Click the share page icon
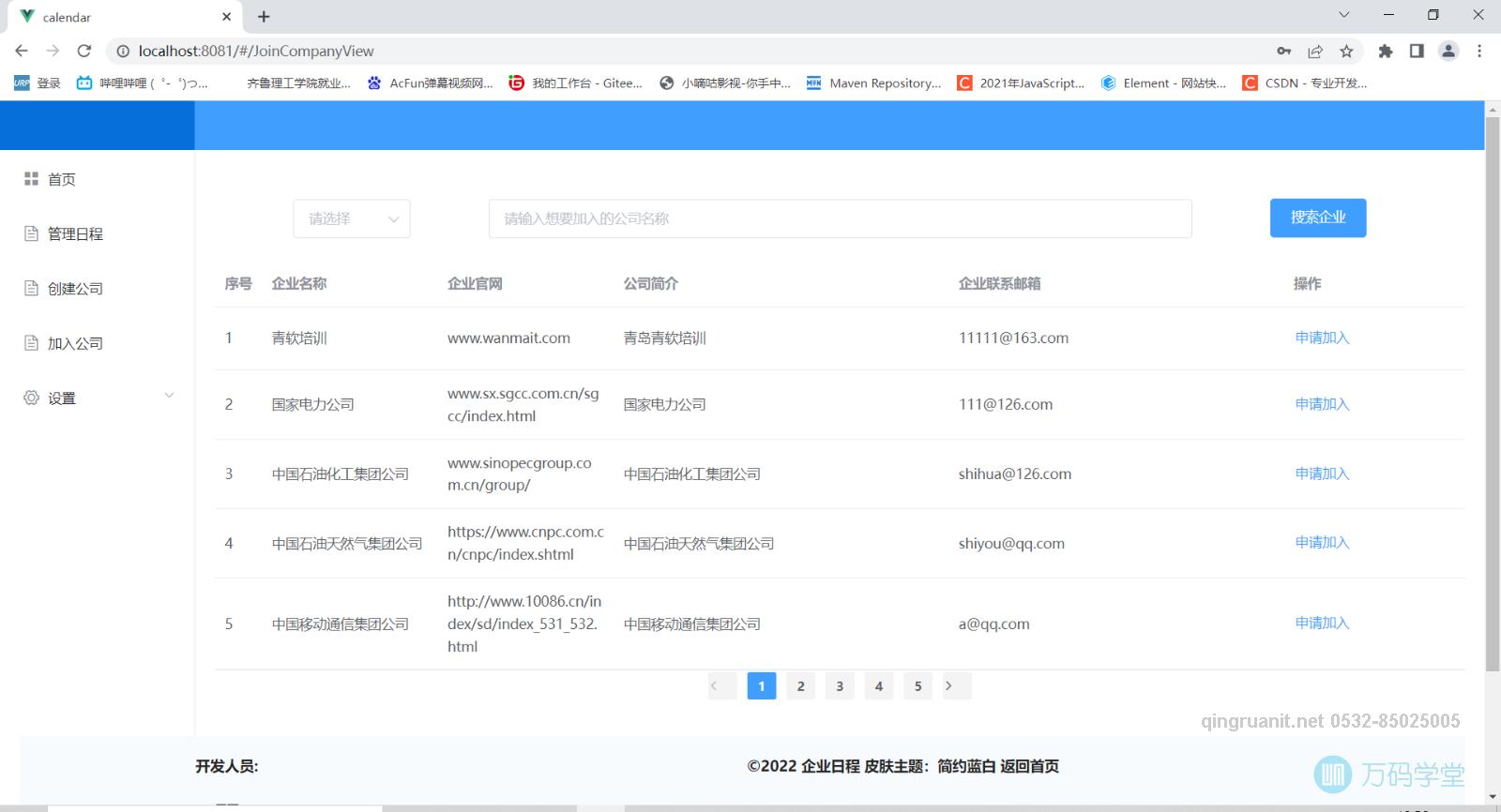This screenshot has height=812, width=1501. click(x=1315, y=51)
